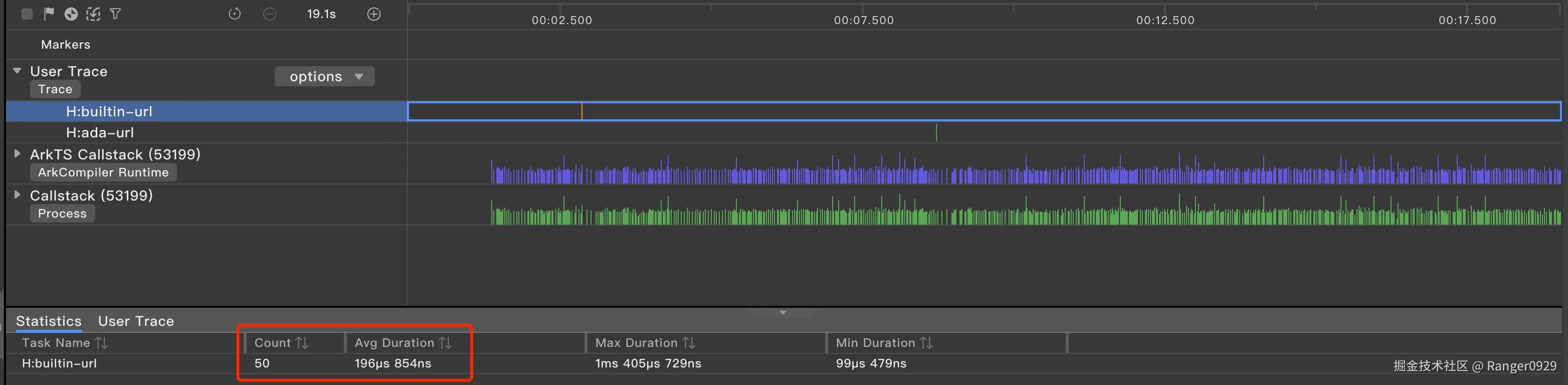Image resolution: width=1568 pixels, height=385 pixels.
Task: Add a marker with the flag icon
Action: coord(49,14)
